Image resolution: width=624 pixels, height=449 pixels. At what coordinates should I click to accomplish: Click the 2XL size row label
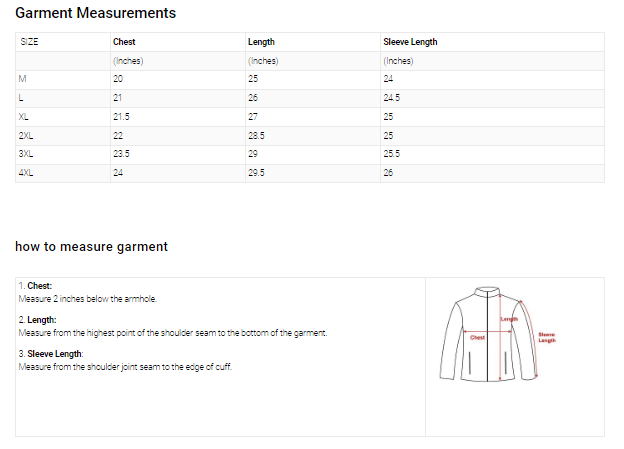(25, 135)
